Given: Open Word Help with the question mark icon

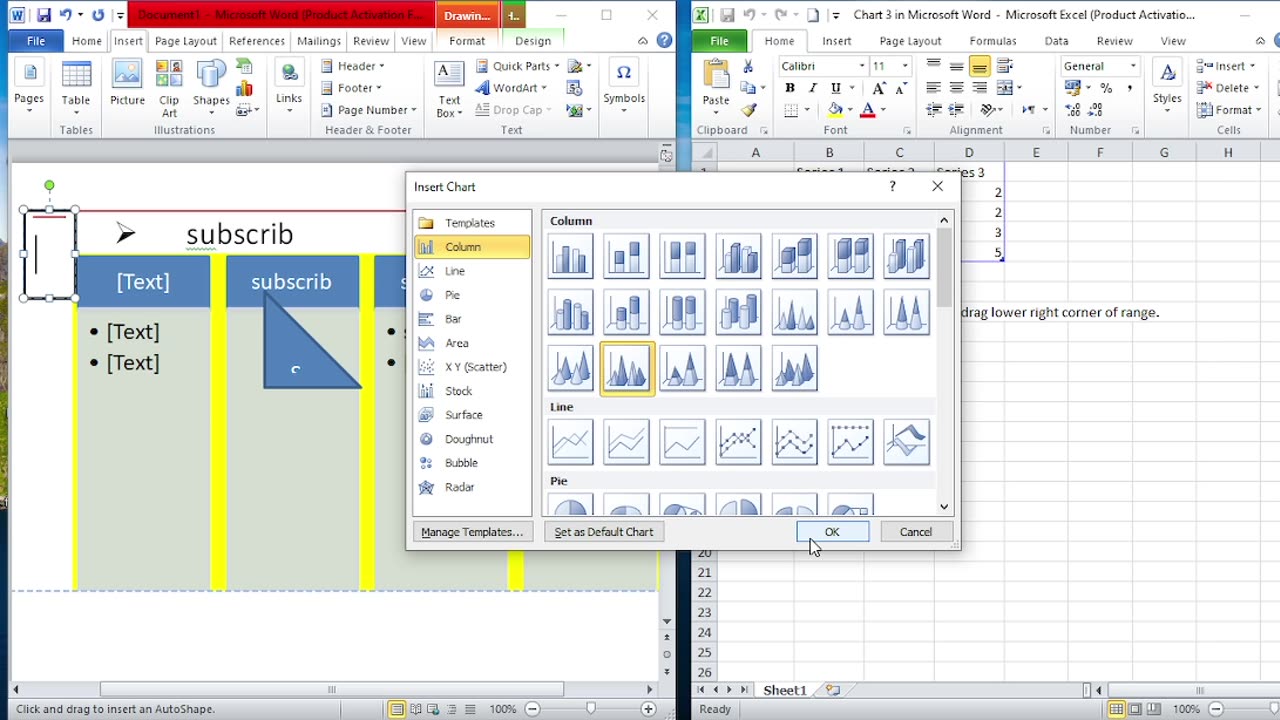Looking at the screenshot, I should 664,41.
